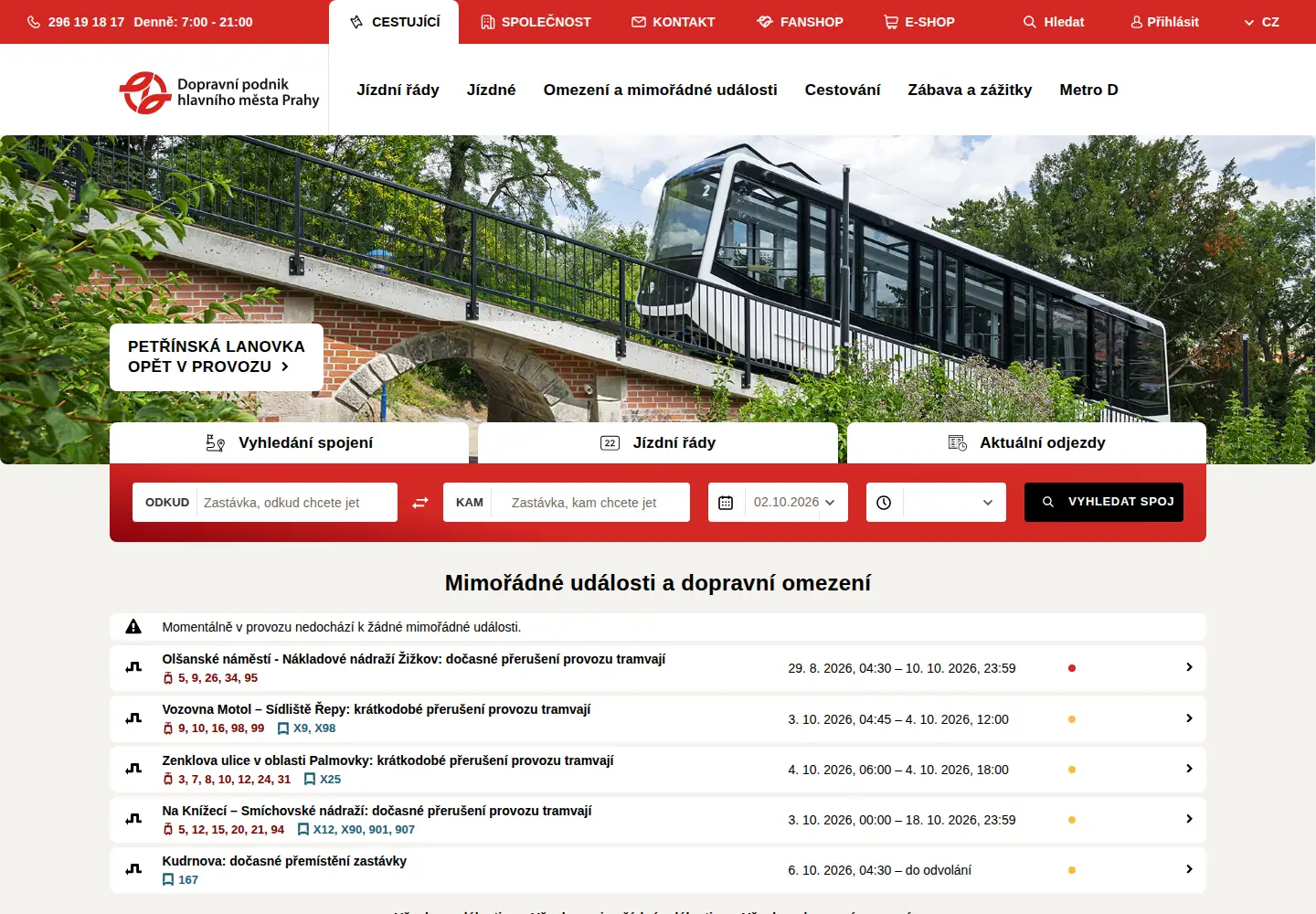Expand the Vozovna Motol event with its chevron
The image size is (1316, 914).
click(x=1189, y=718)
